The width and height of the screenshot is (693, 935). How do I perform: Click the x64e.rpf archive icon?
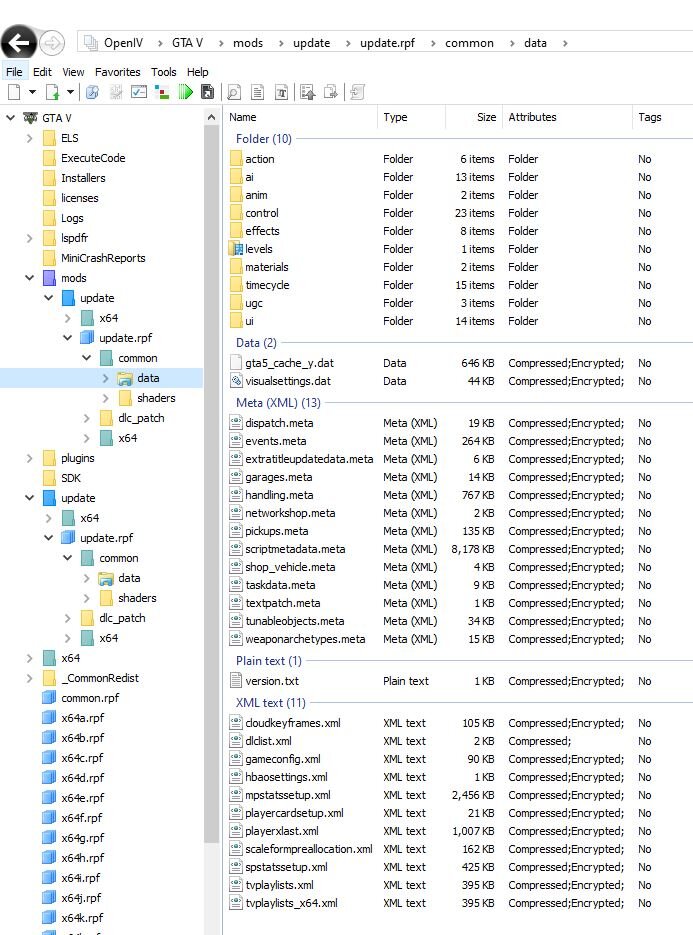49,798
